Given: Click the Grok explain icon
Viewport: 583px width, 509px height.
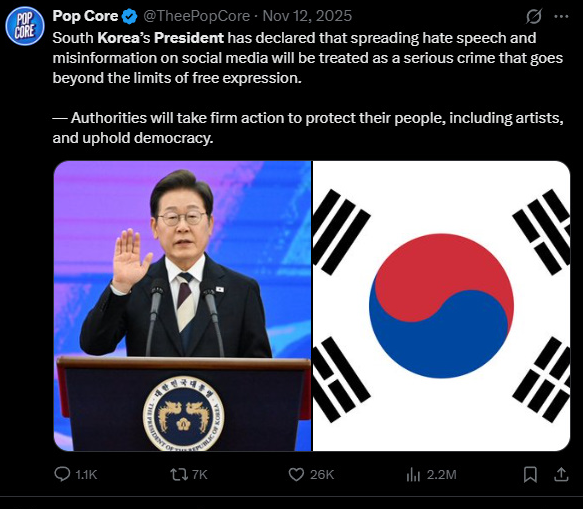Looking at the screenshot, I should pos(534,16).
